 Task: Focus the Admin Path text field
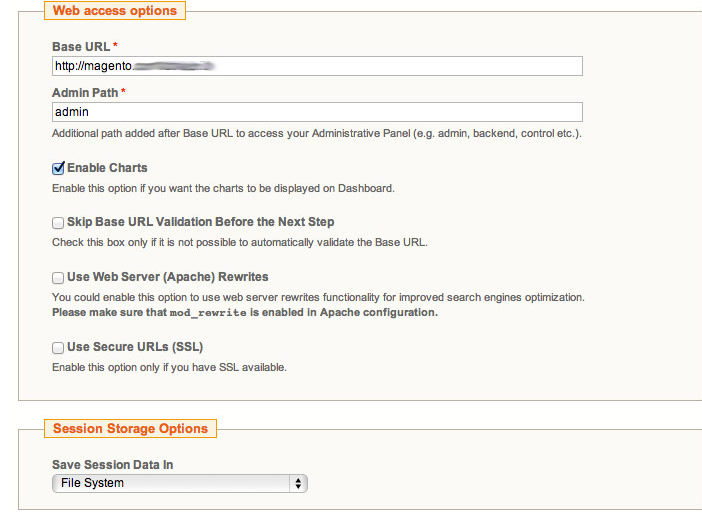tap(317, 112)
